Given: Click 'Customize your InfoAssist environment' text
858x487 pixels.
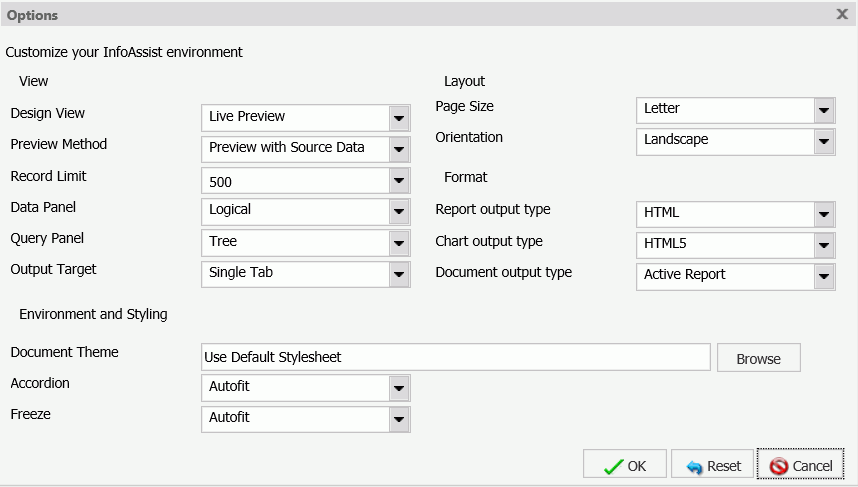Looking at the screenshot, I should (124, 53).
